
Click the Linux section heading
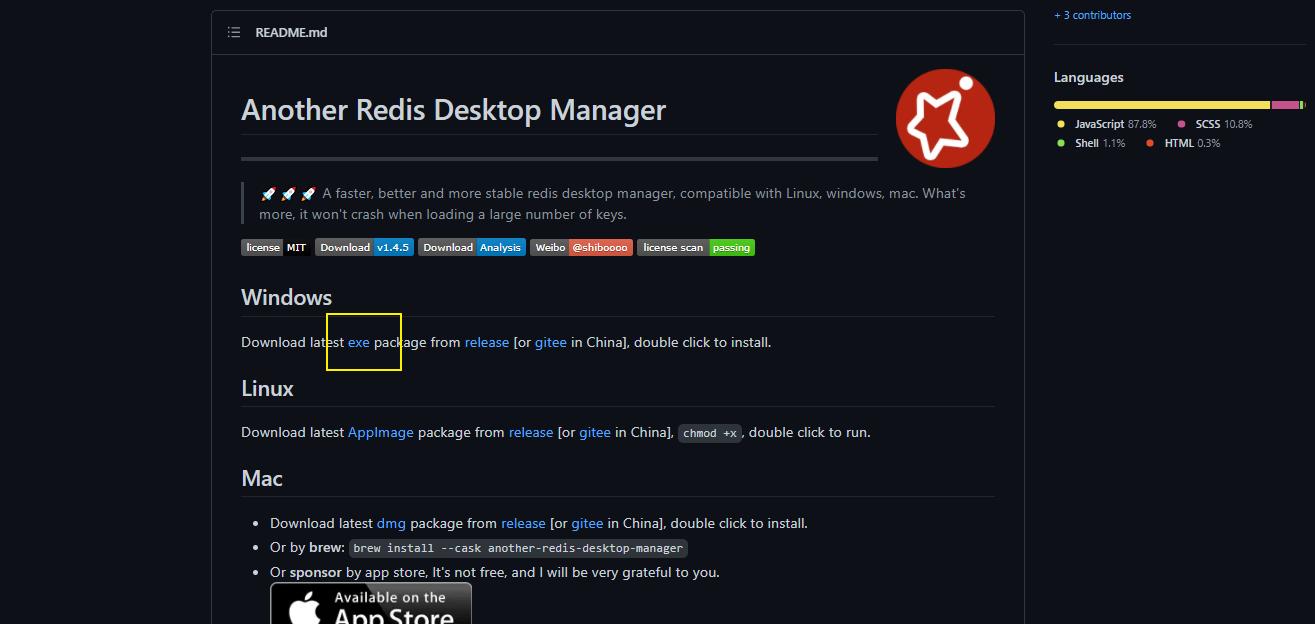click(x=268, y=388)
